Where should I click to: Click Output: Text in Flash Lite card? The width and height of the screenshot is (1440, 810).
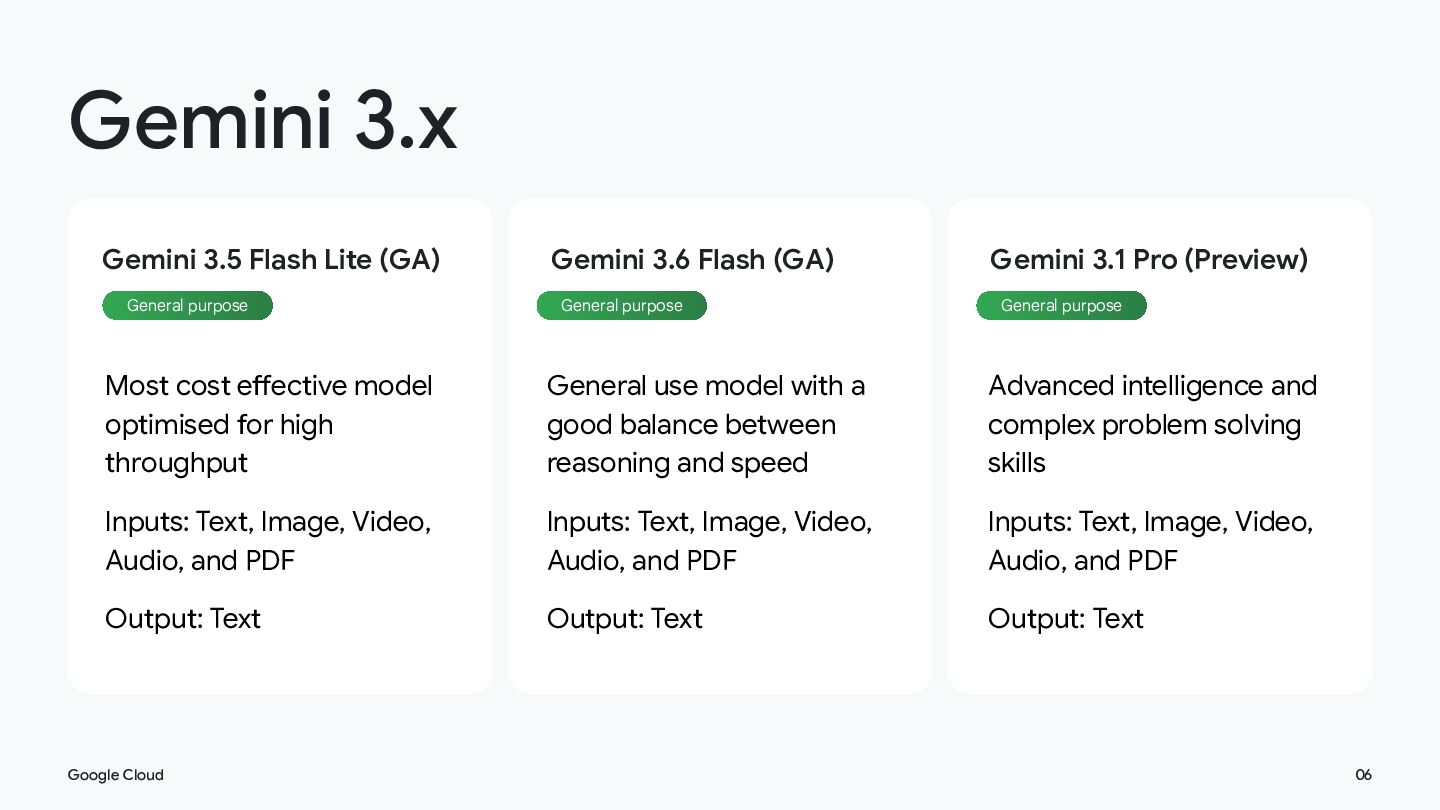point(183,619)
